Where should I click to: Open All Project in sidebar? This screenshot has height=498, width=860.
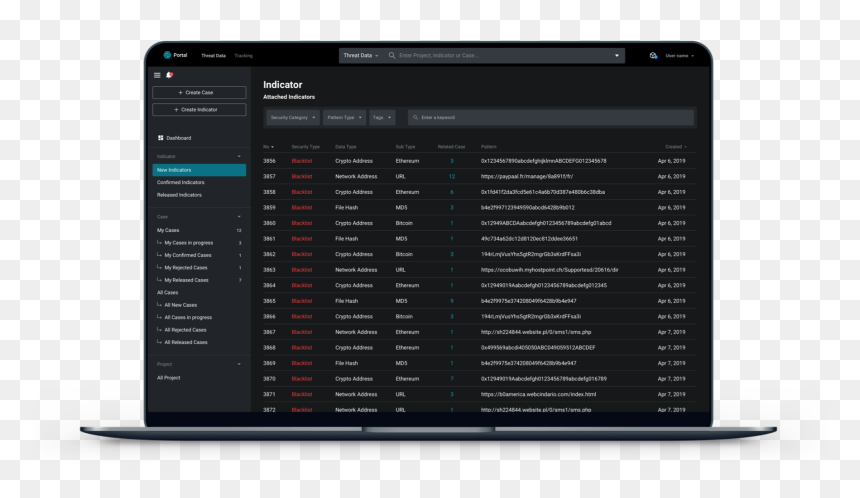pyautogui.click(x=168, y=378)
